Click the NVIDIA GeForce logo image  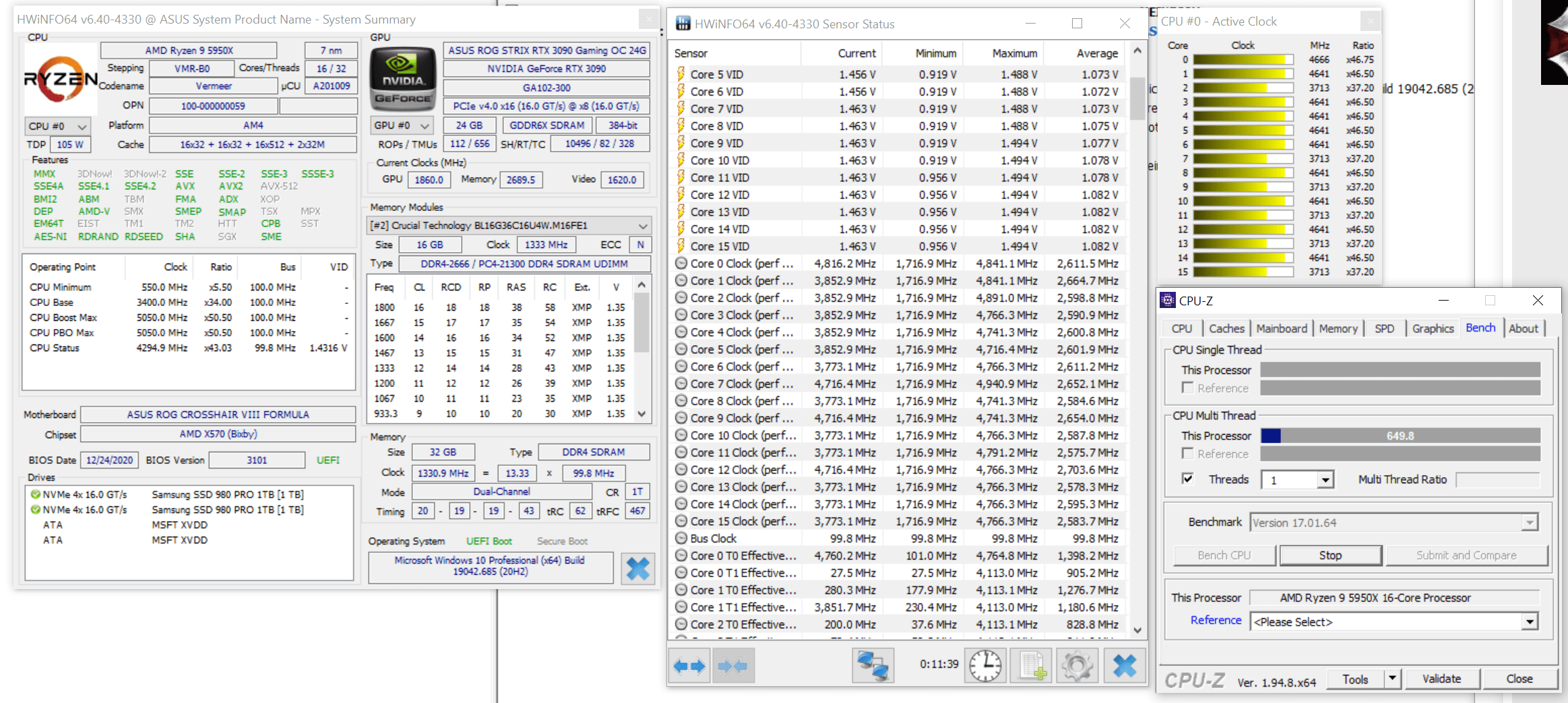[x=403, y=79]
